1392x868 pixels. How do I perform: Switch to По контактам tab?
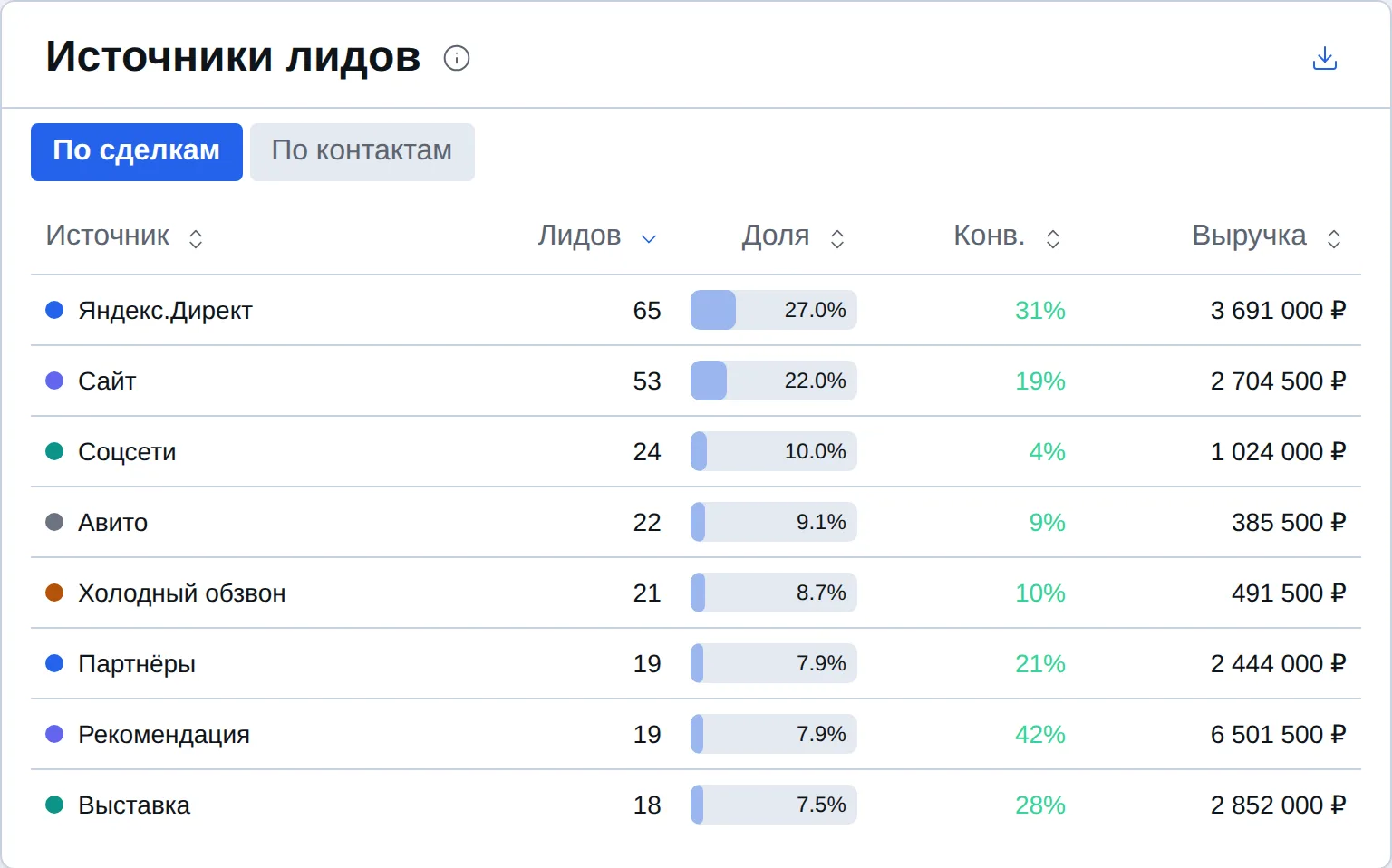click(x=362, y=152)
